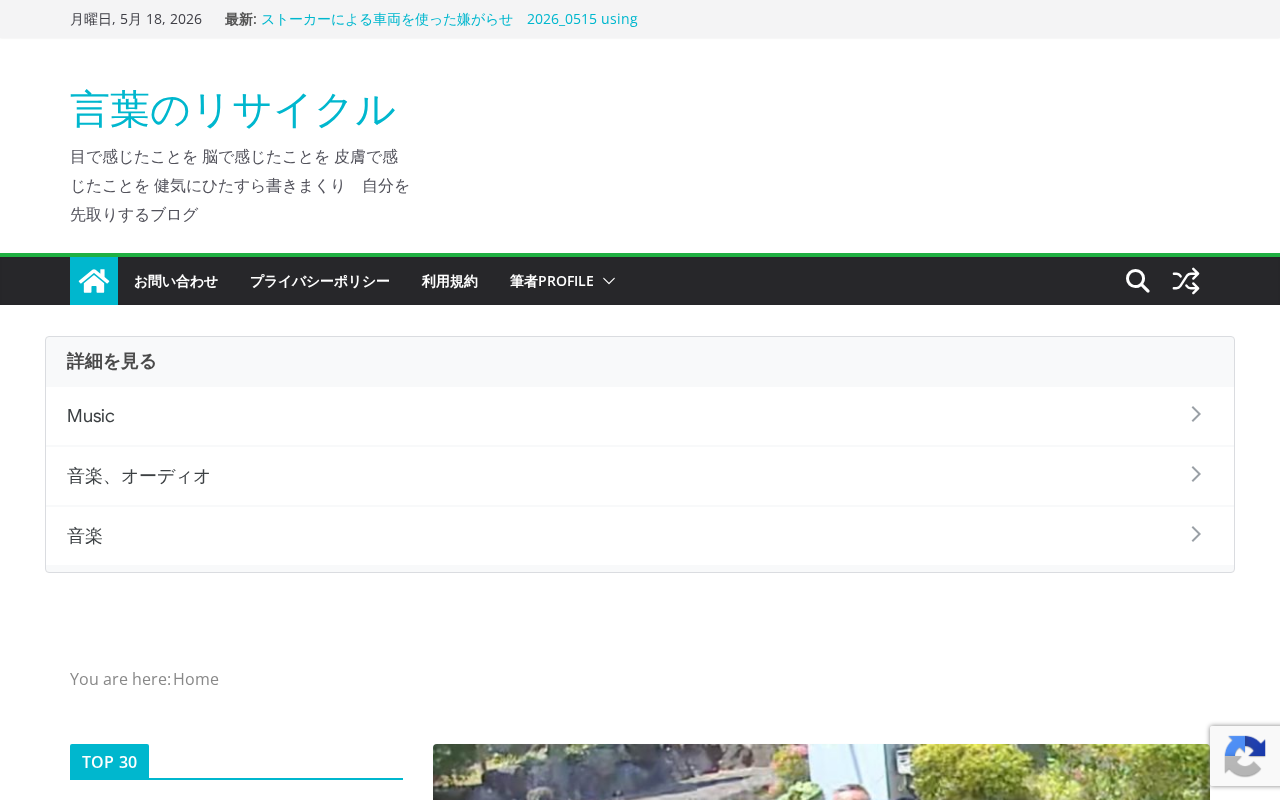Image resolution: width=1280 pixels, height=800 pixels.
Task: Select the 音楽、オーディオ list row
Action: [640, 476]
